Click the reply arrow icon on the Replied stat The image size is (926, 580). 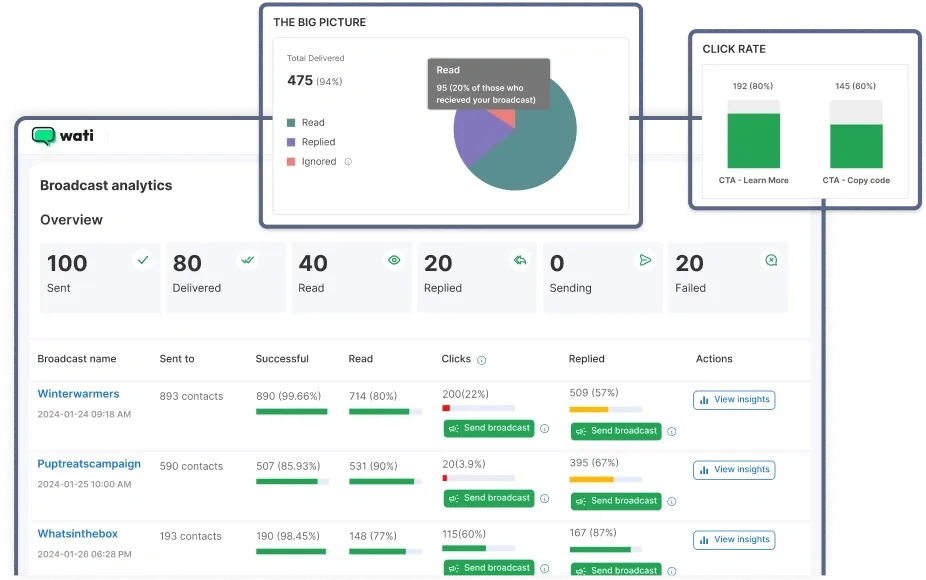pyautogui.click(x=520, y=260)
